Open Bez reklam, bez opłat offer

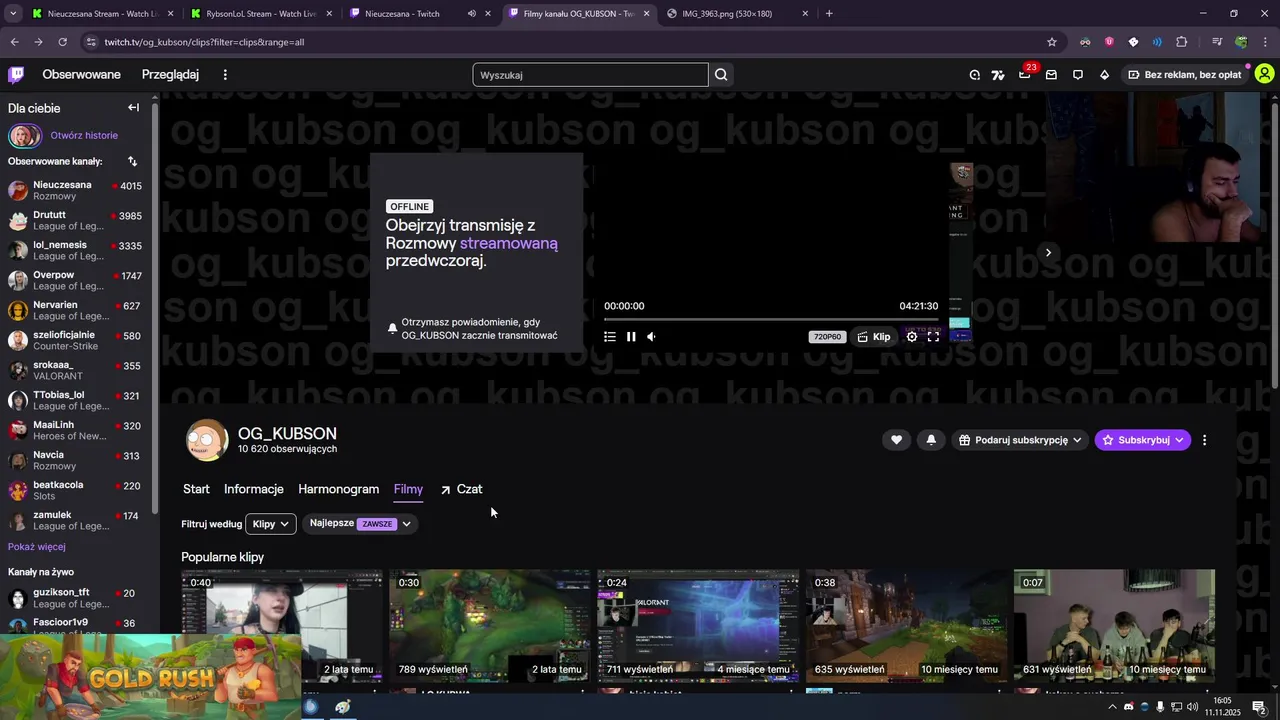coord(1185,75)
